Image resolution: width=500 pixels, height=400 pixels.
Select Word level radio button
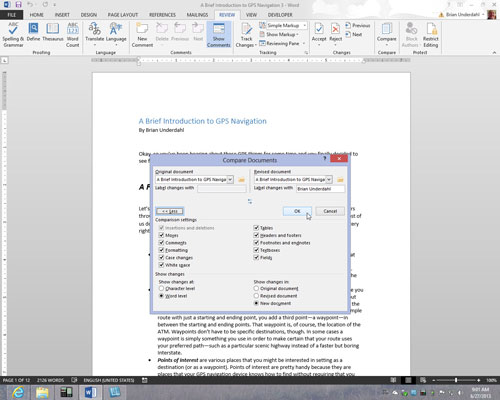[x=161, y=296]
